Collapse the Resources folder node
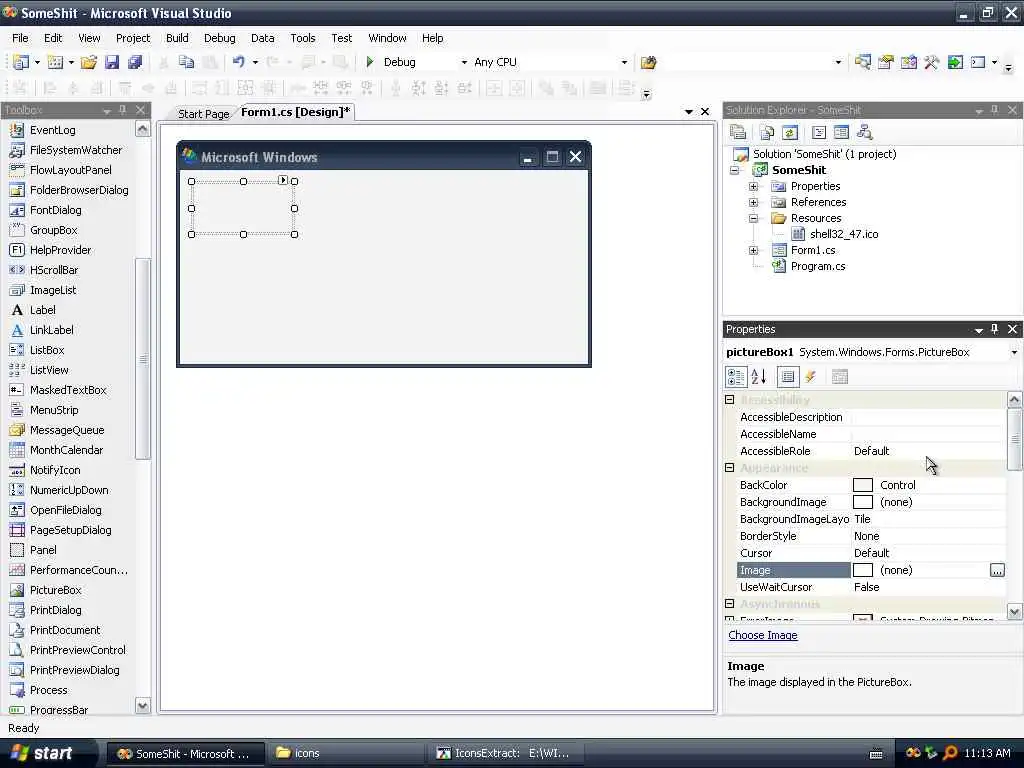This screenshot has height=768, width=1024. [754, 218]
